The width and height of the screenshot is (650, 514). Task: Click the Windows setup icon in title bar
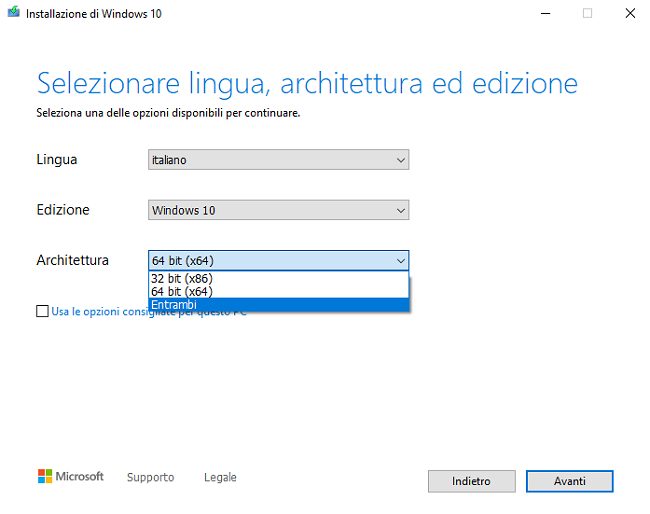pyautogui.click(x=14, y=14)
